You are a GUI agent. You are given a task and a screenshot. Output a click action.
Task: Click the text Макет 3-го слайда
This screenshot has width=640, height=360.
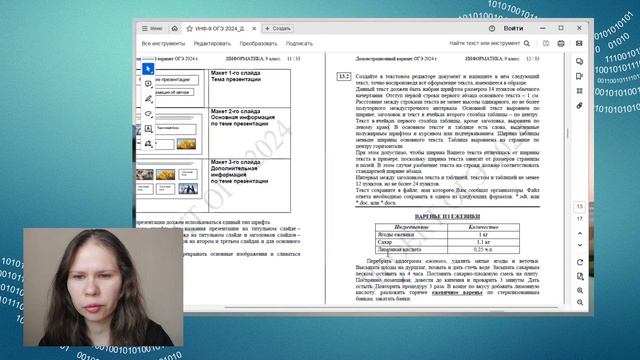pos(236,162)
